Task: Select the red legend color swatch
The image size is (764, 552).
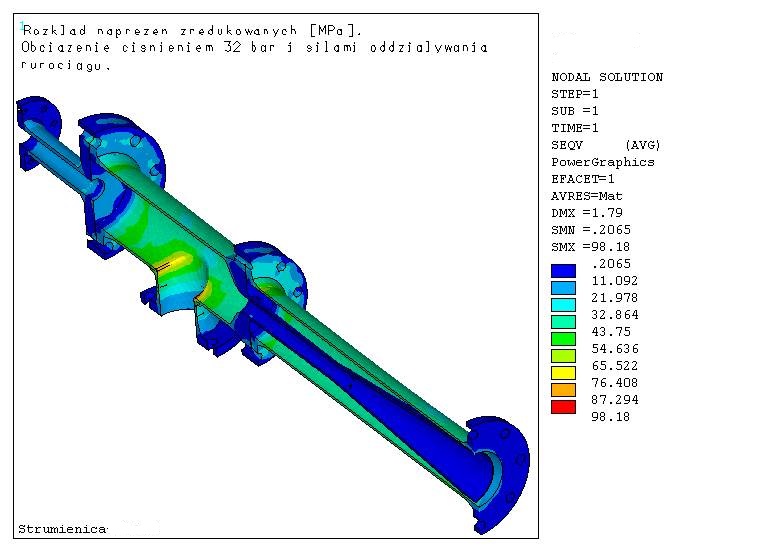Action: pos(564,406)
